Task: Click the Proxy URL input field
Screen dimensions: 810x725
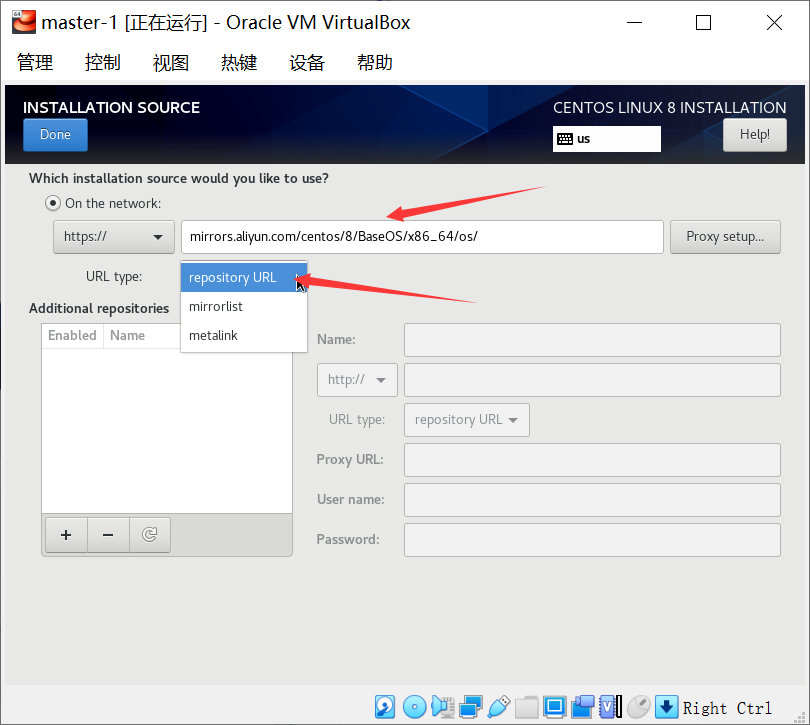Action: click(x=592, y=460)
